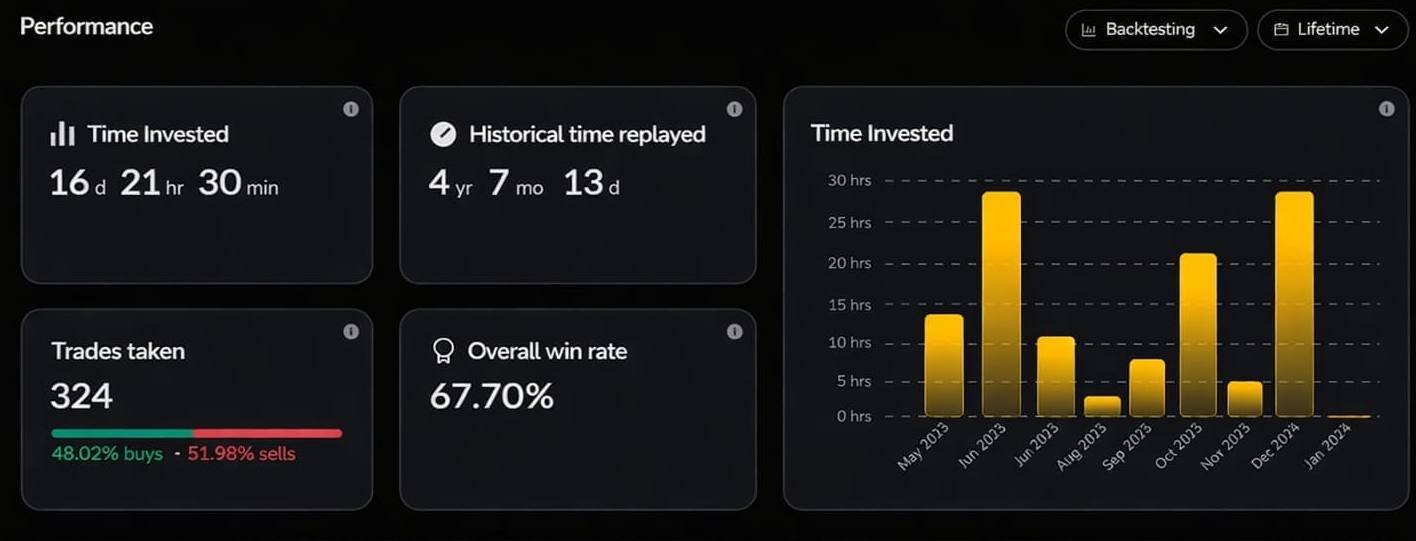Click the 67.70% win rate value
Viewport: 1416px width, 541px height.
point(491,397)
